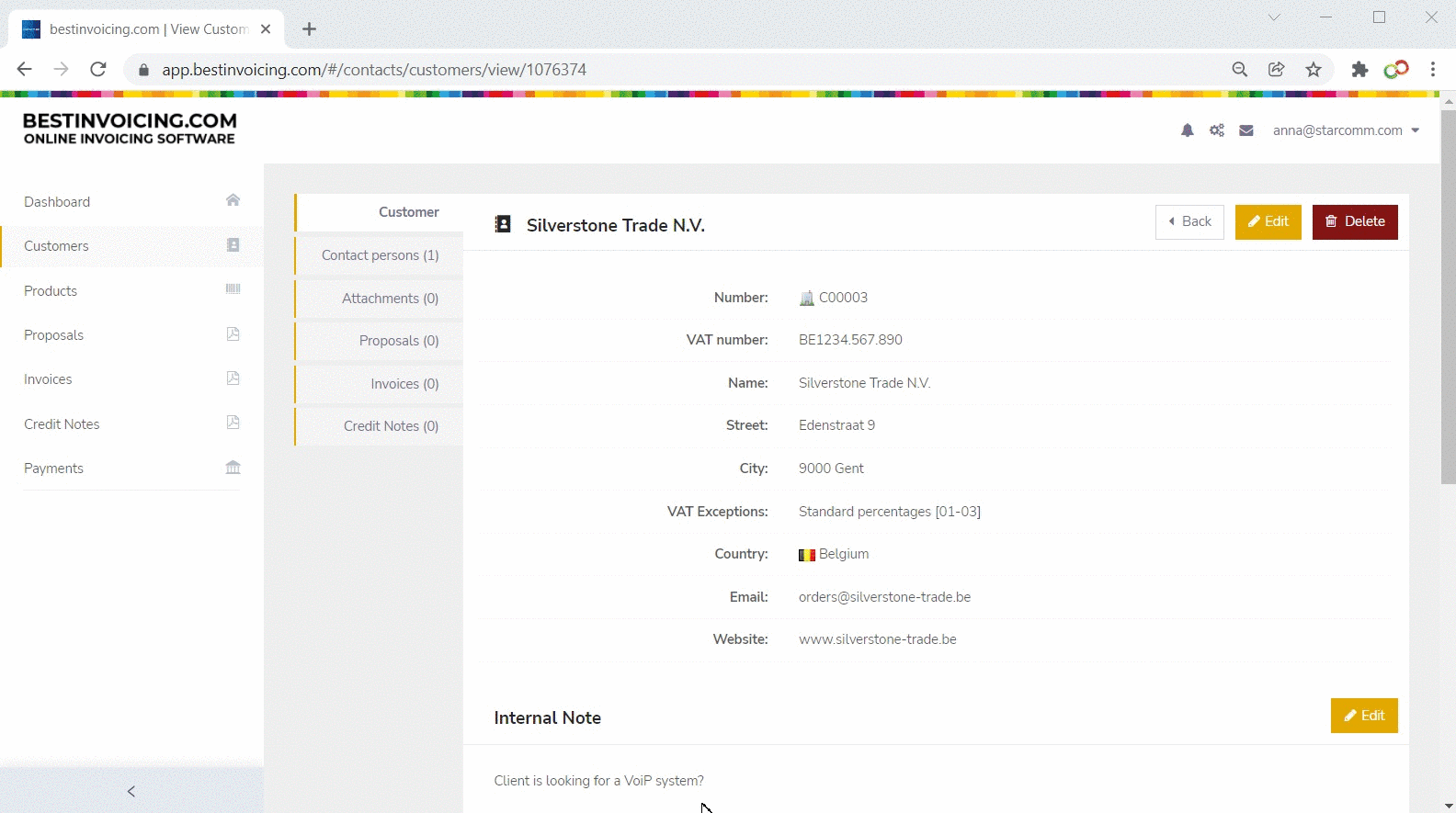
Task: Click the envelope messages icon
Action: click(x=1246, y=130)
